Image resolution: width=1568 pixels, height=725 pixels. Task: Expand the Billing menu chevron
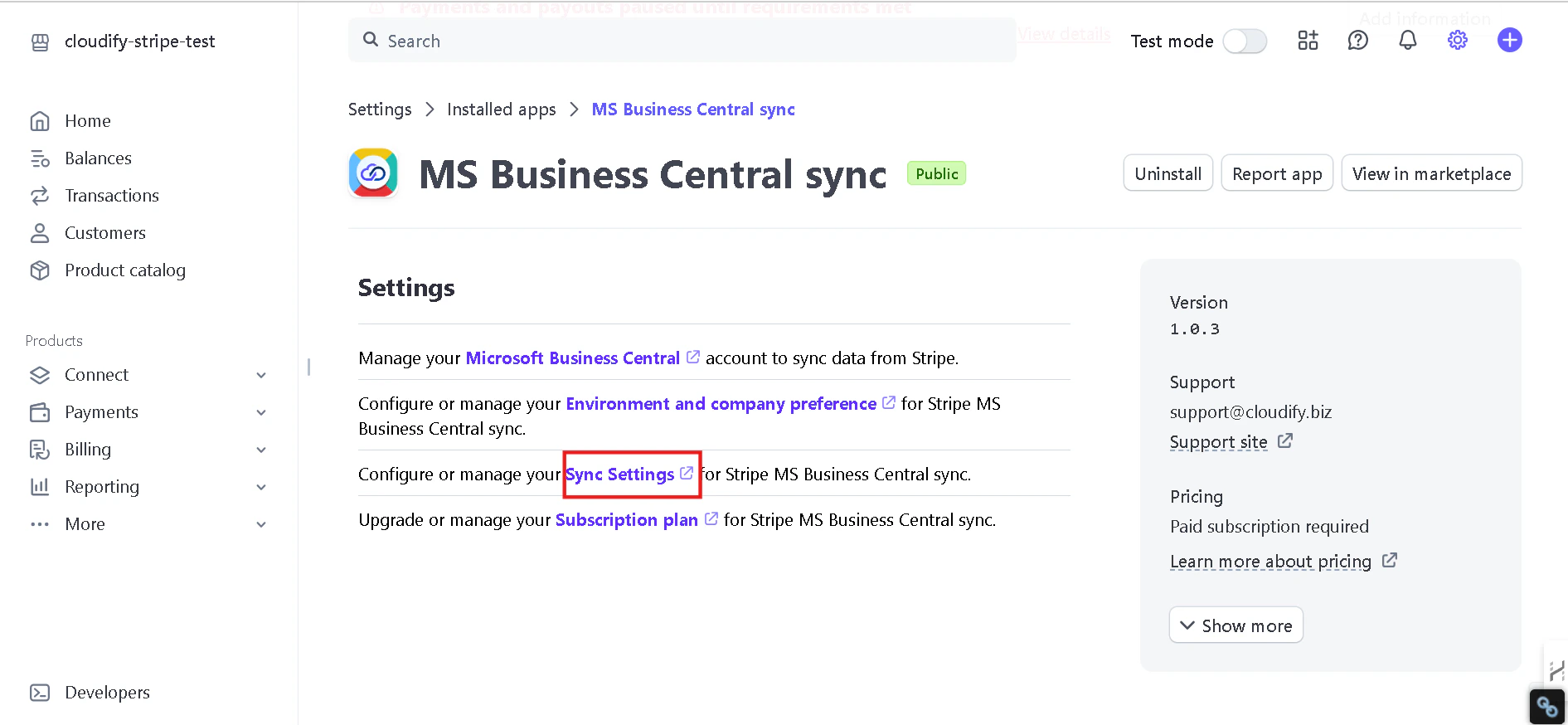261,450
